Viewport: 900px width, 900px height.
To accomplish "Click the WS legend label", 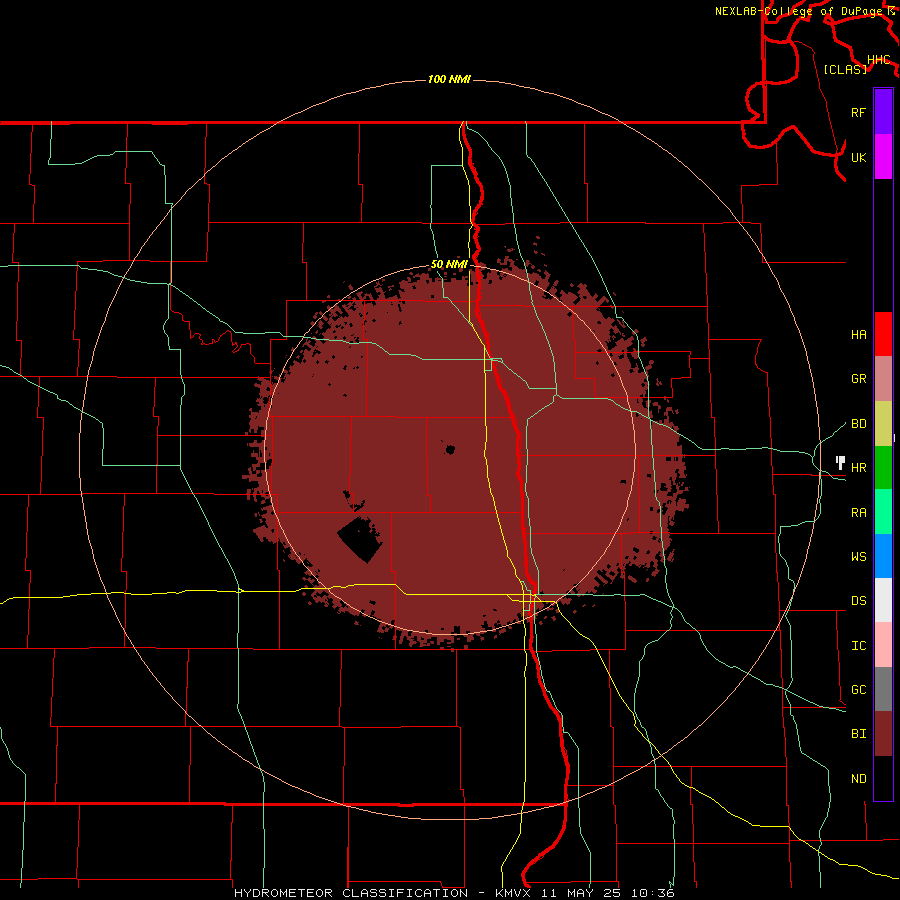I will pyautogui.click(x=858, y=556).
